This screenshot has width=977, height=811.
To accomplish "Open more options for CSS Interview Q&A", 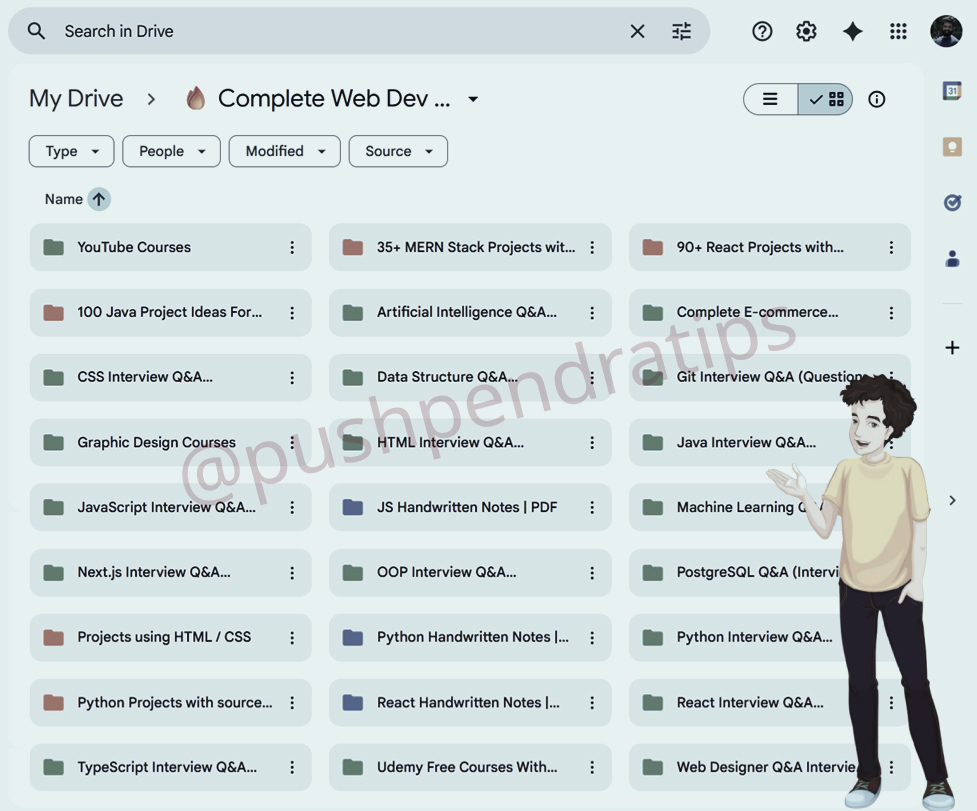I will tap(292, 377).
